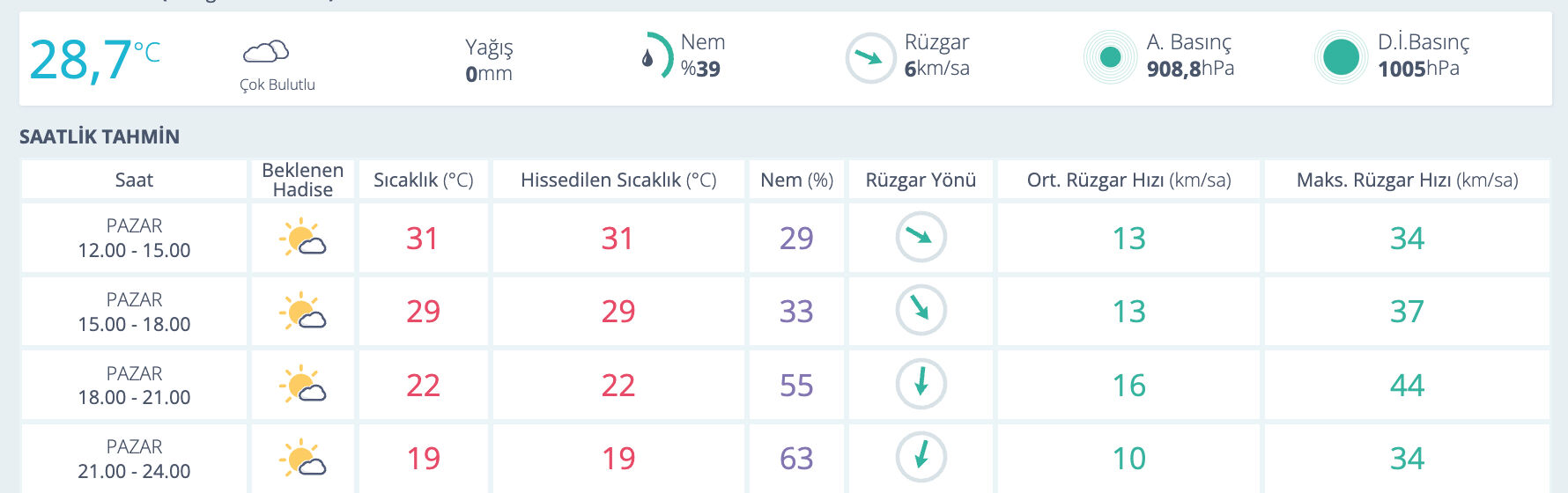Click the current wind direction compass icon

pos(870,58)
